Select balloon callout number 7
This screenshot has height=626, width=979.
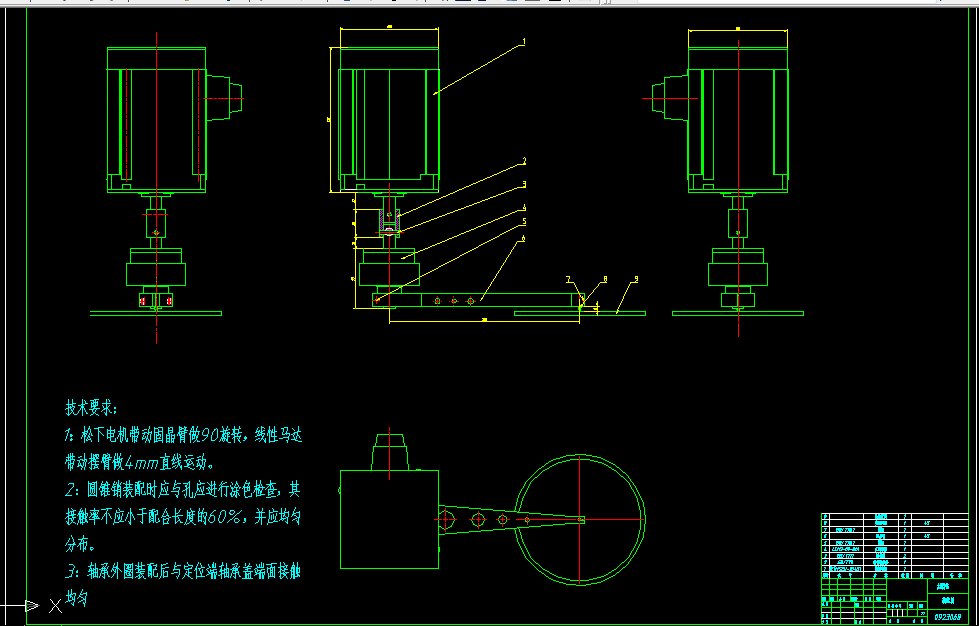(x=568, y=279)
